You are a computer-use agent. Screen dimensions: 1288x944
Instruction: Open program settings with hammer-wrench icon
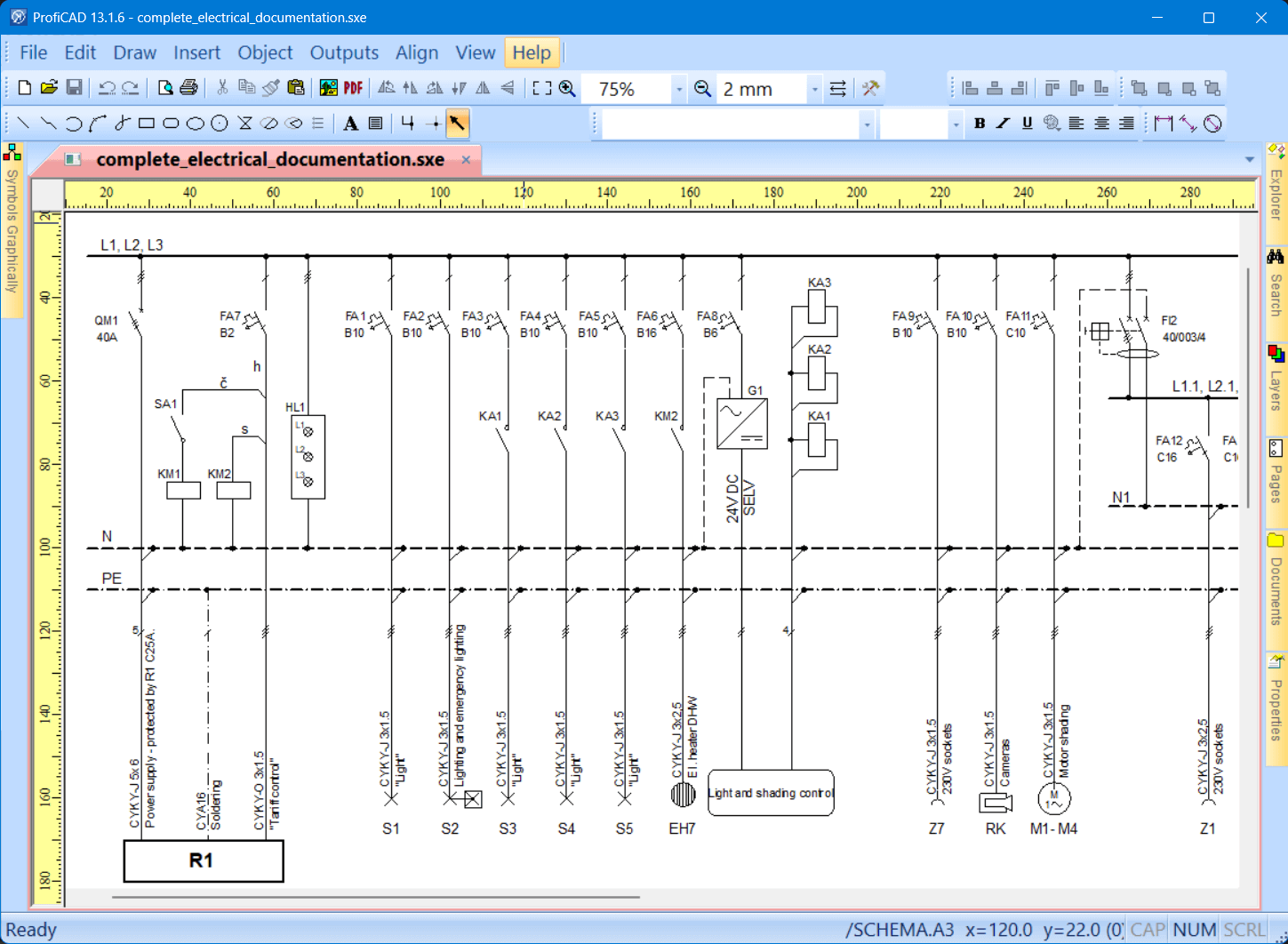click(871, 88)
